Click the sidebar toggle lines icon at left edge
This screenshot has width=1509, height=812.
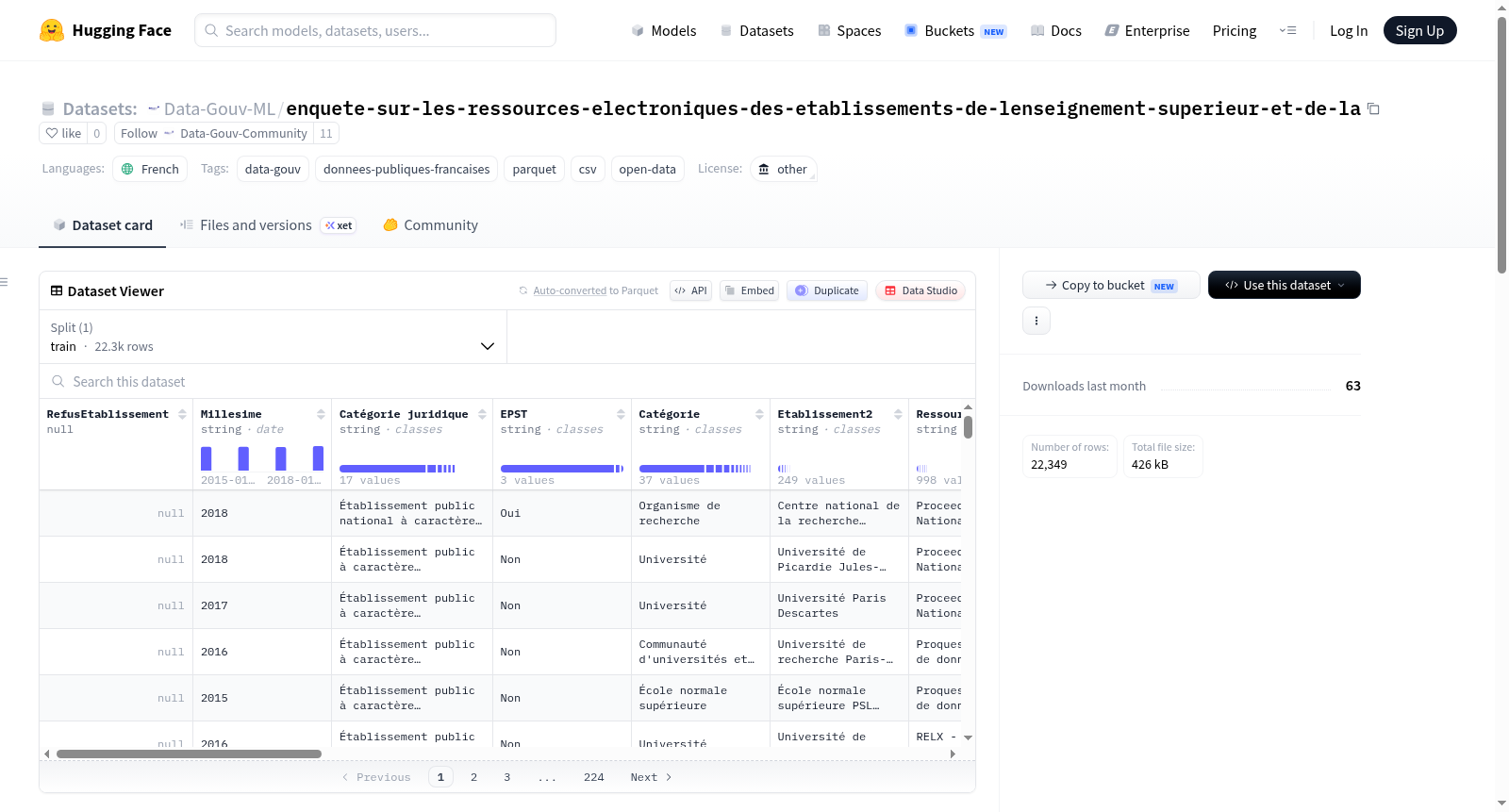[x=5, y=282]
